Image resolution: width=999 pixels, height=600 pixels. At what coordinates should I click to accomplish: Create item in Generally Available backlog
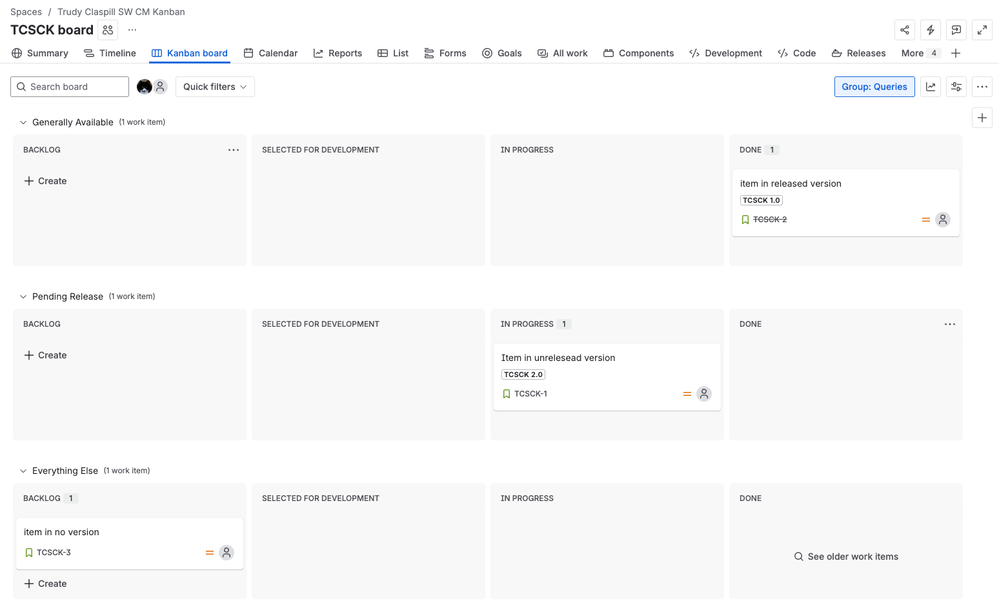45,182
